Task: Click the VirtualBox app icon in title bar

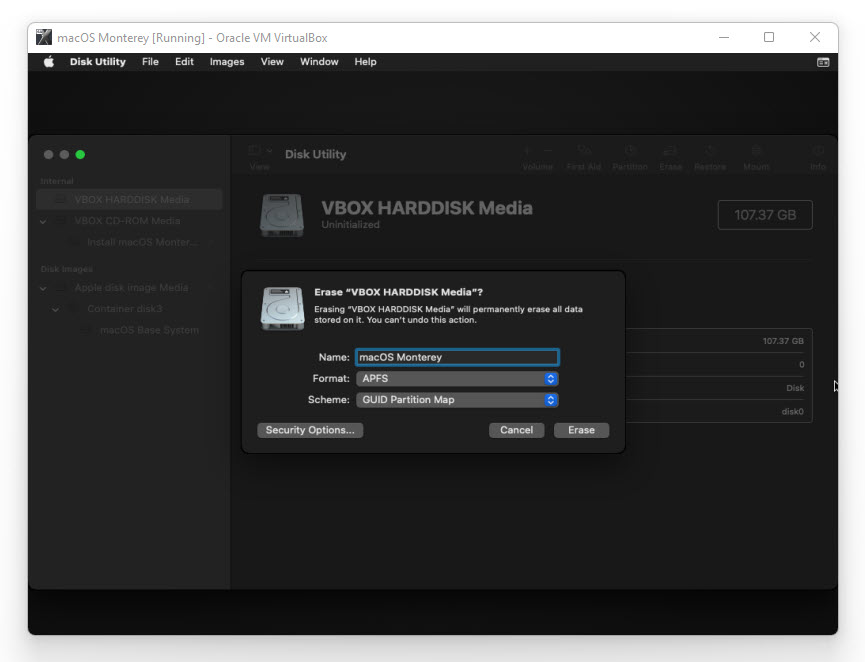Action: [44, 37]
